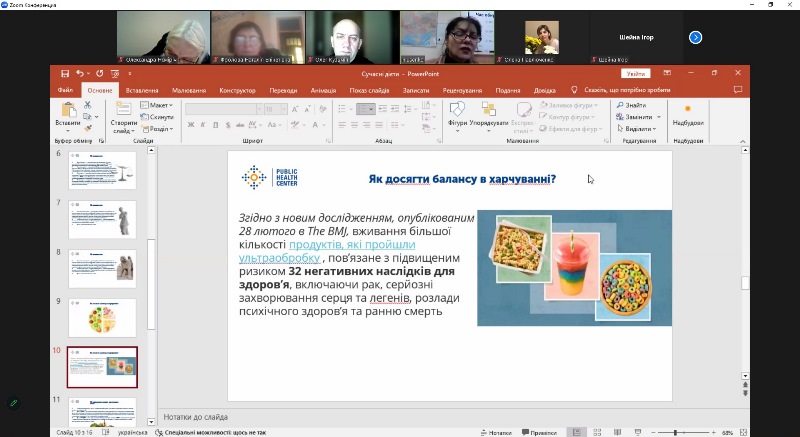Click the spell check status icon

106,432
